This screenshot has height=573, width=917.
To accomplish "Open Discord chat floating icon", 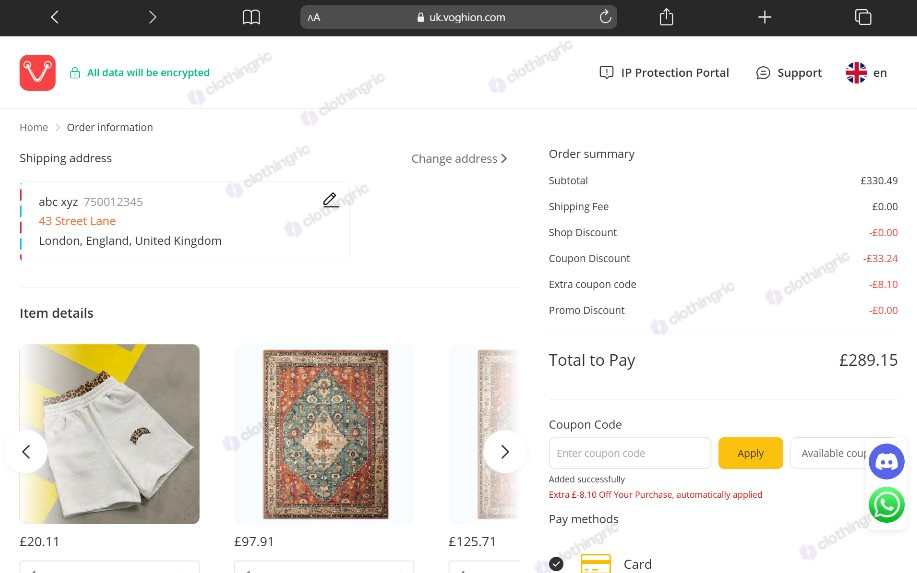I will [887, 462].
